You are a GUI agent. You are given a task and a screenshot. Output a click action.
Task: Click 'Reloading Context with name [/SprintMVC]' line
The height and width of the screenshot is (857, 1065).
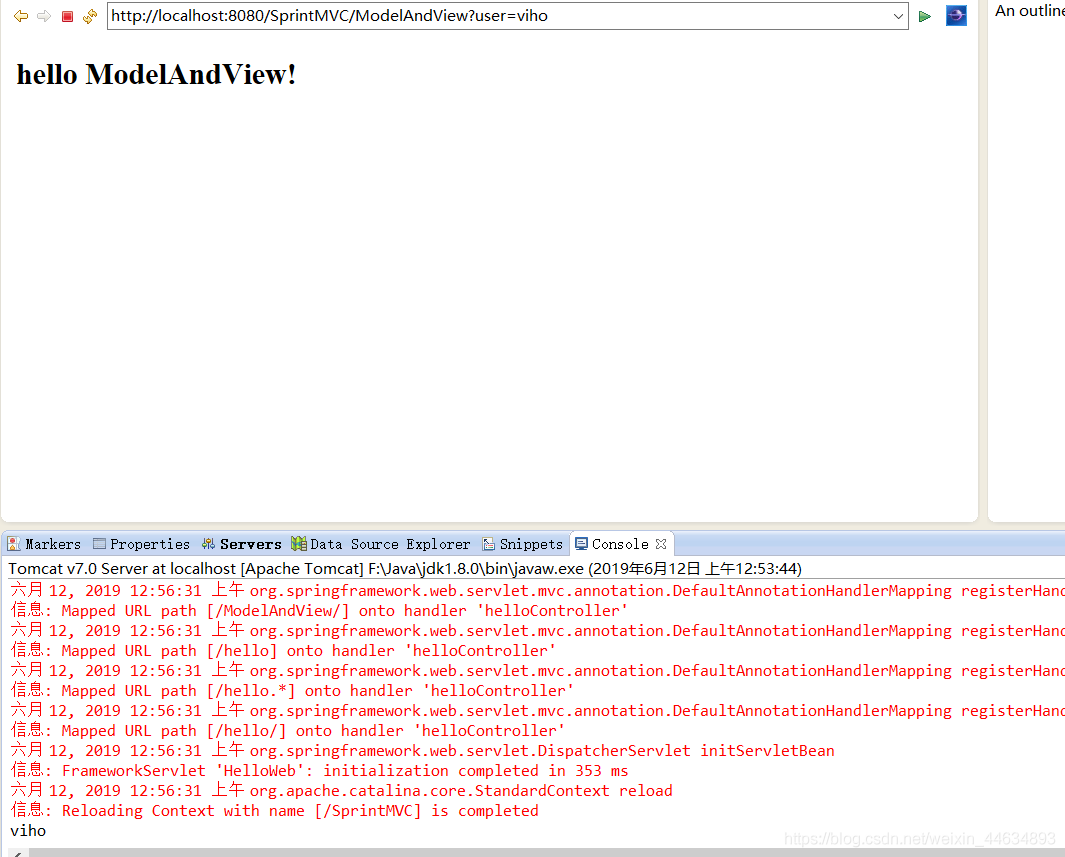(274, 810)
